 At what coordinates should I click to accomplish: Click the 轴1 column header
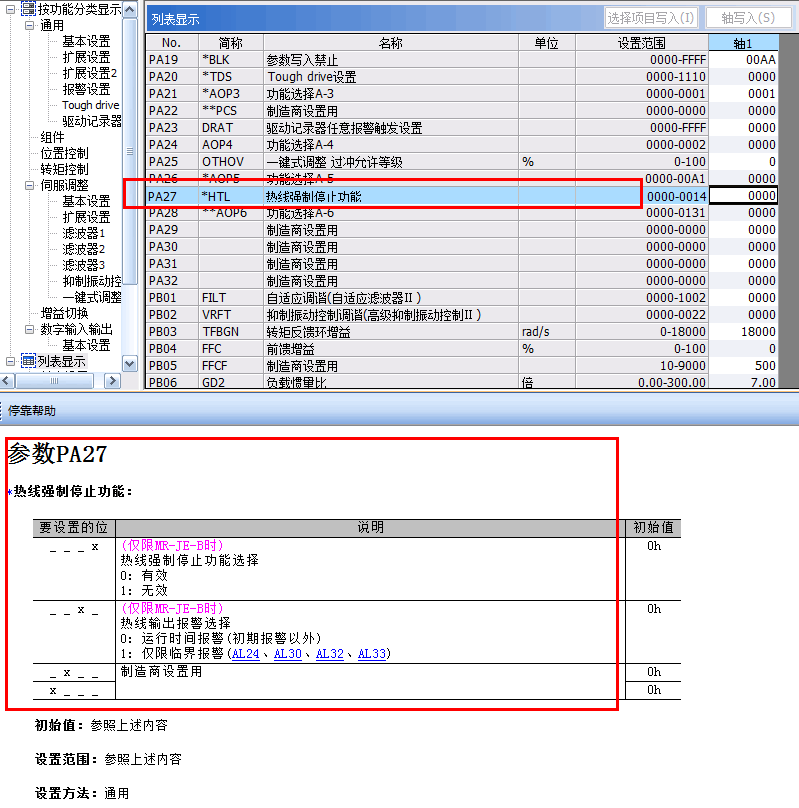click(743, 43)
